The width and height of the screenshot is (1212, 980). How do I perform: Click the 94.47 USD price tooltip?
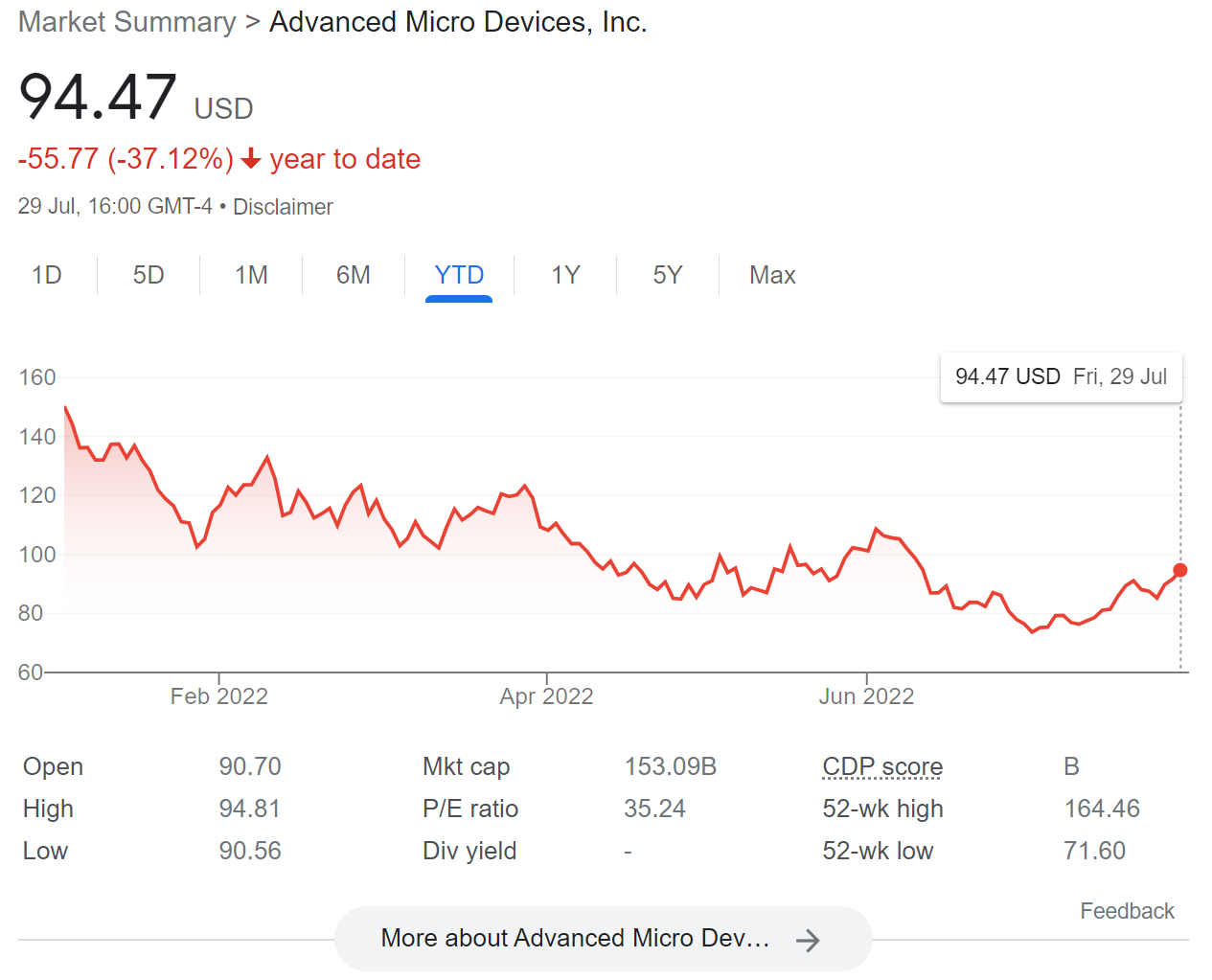[1061, 376]
